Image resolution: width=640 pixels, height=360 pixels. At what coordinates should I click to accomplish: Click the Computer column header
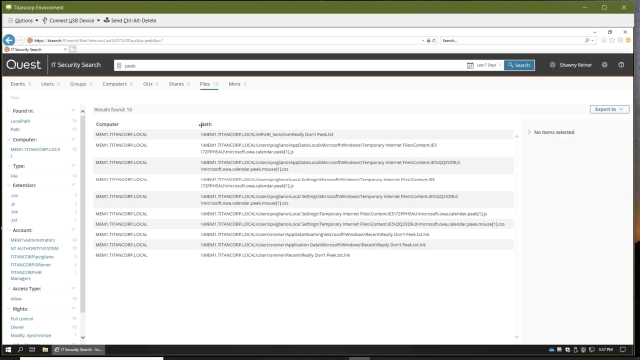pyautogui.click(x=107, y=124)
